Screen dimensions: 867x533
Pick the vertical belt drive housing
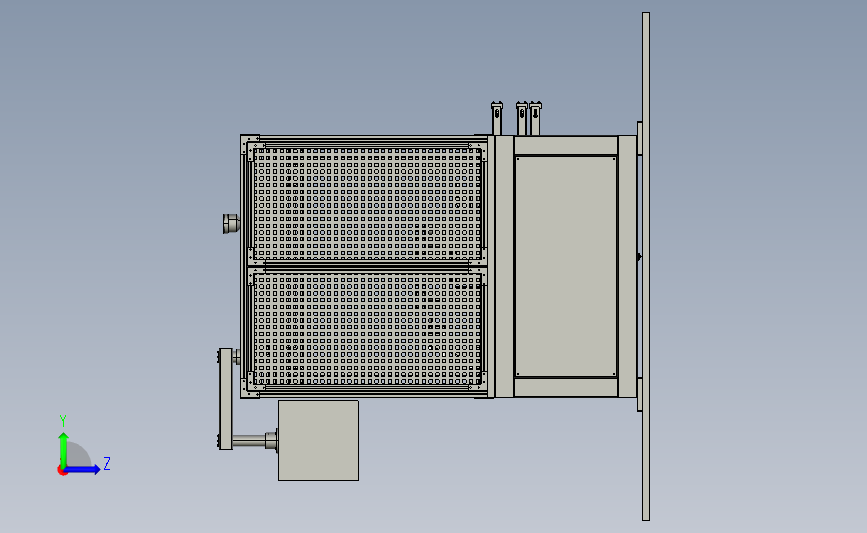226,399
